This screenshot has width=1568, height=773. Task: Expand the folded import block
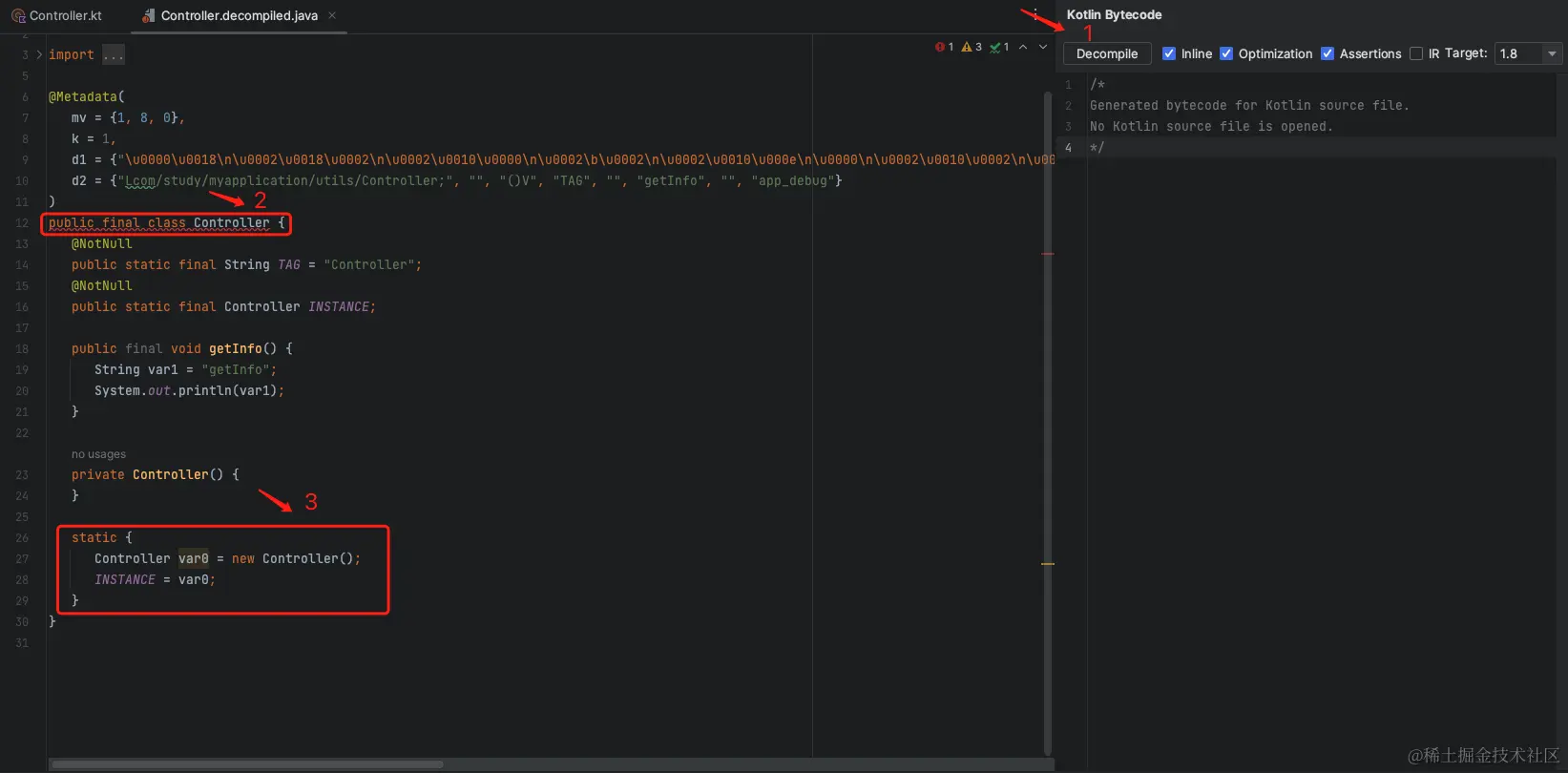tap(39, 55)
